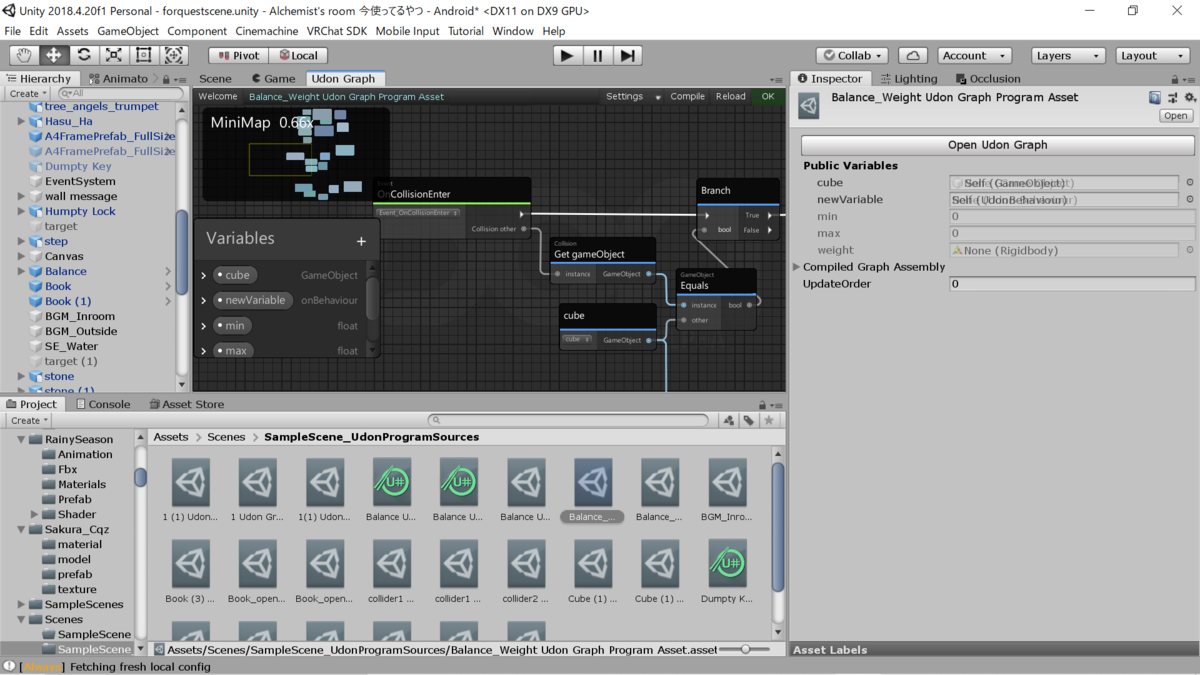Select the 1 Udon Gr... asset thumbnail
This screenshot has height=675, width=1200.
tap(258, 490)
